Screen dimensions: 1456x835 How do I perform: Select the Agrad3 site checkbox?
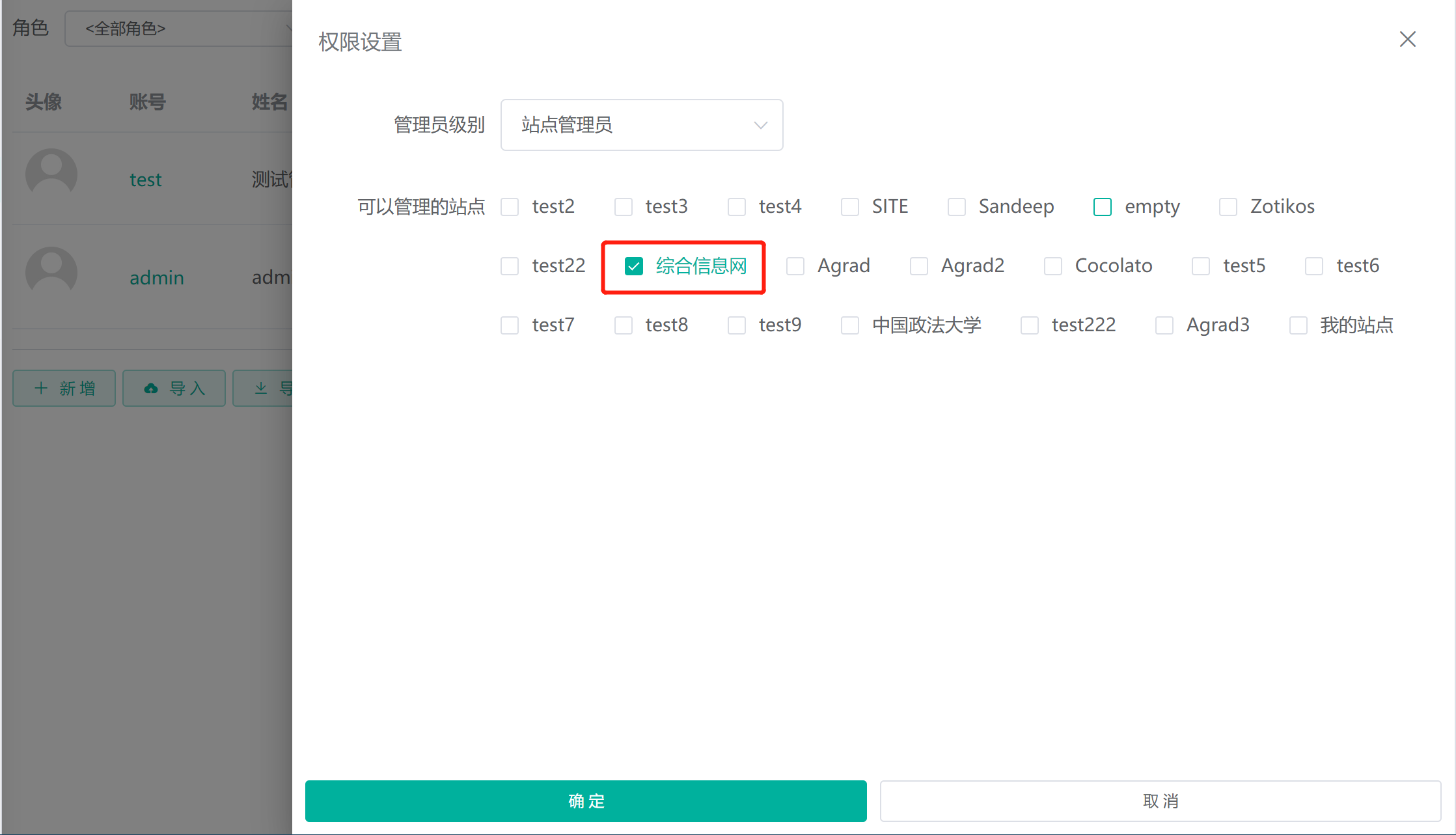(x=1164, y=325)
